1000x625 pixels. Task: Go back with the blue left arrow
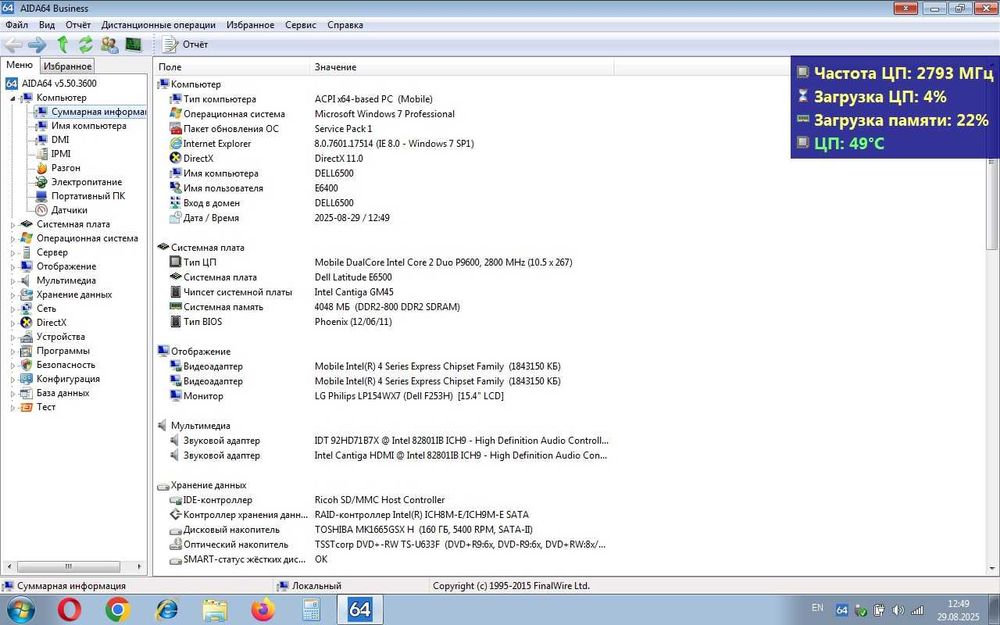coord(13,45)
